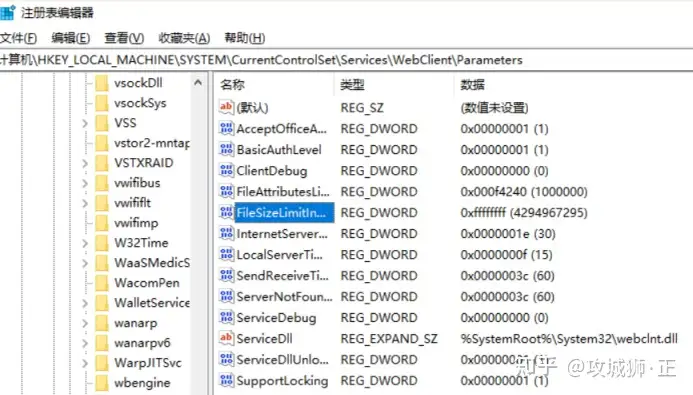Click the string icon of ServiceDll

(226, 338)
